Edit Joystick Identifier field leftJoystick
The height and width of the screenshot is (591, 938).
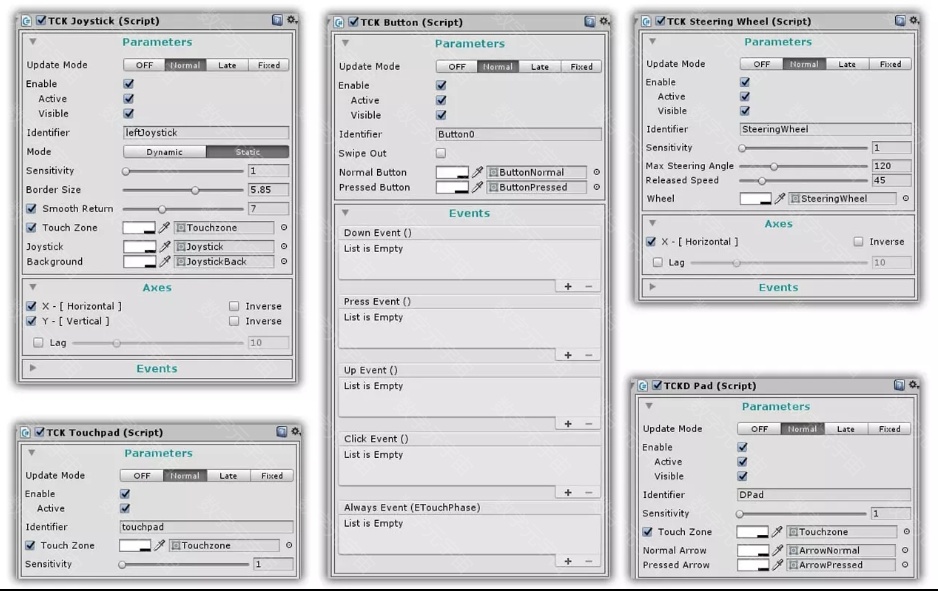click(x=206, y=132)
